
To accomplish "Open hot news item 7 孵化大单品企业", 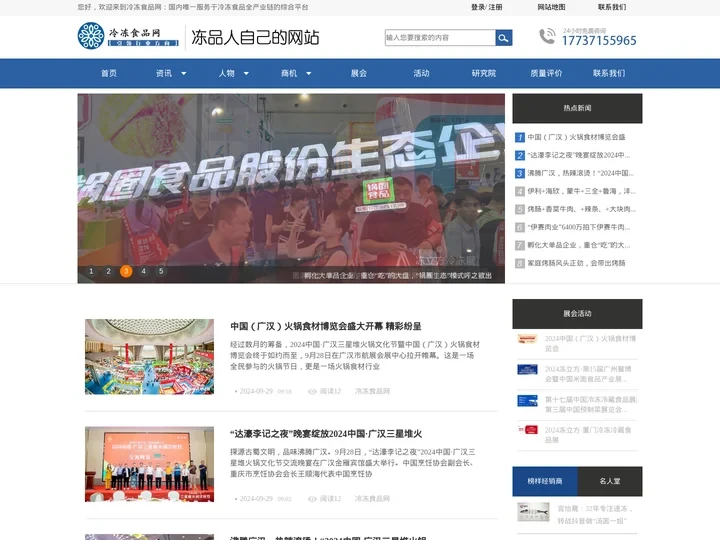I will coord(579,245).
